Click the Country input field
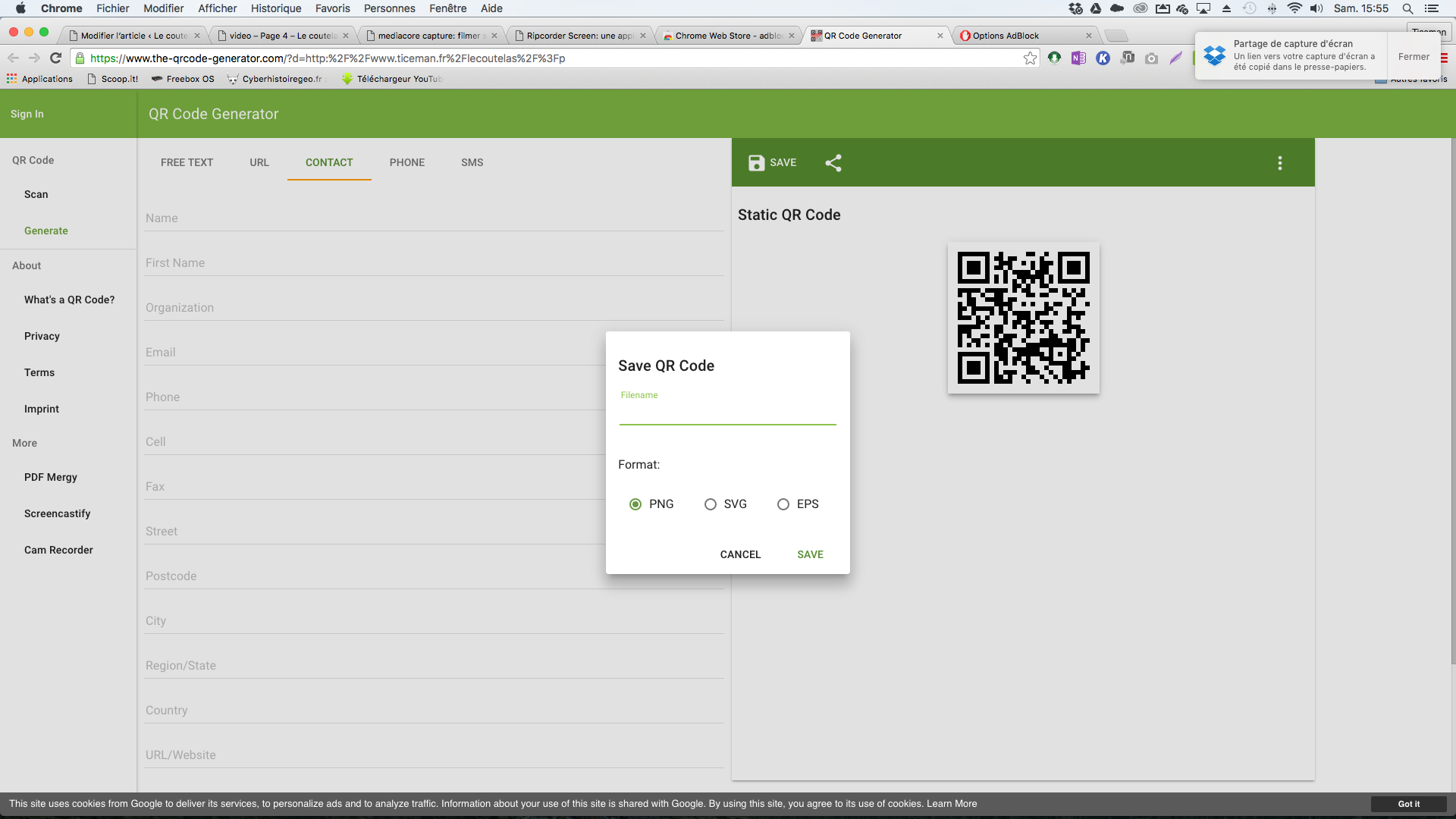Viewport: 1456px width, 819px height. coord(434,711)
